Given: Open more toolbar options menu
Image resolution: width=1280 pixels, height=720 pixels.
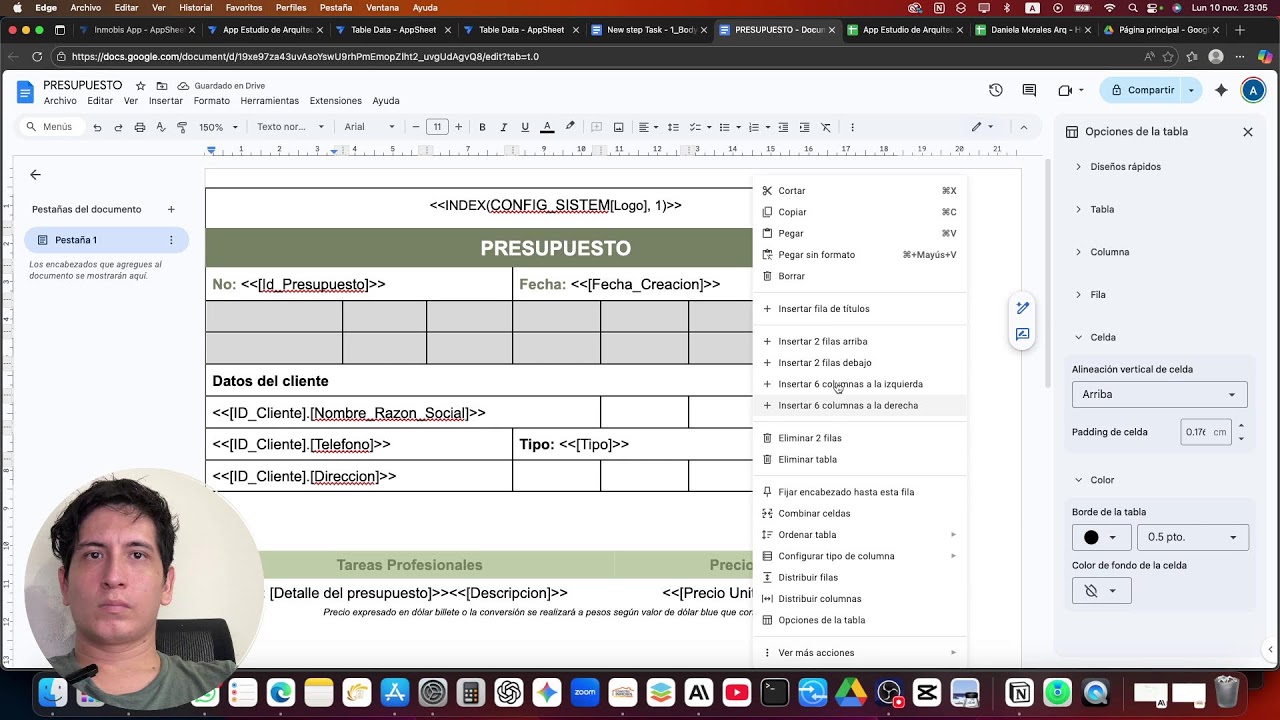Looking at the screenshot, I should tap(852, 127).
